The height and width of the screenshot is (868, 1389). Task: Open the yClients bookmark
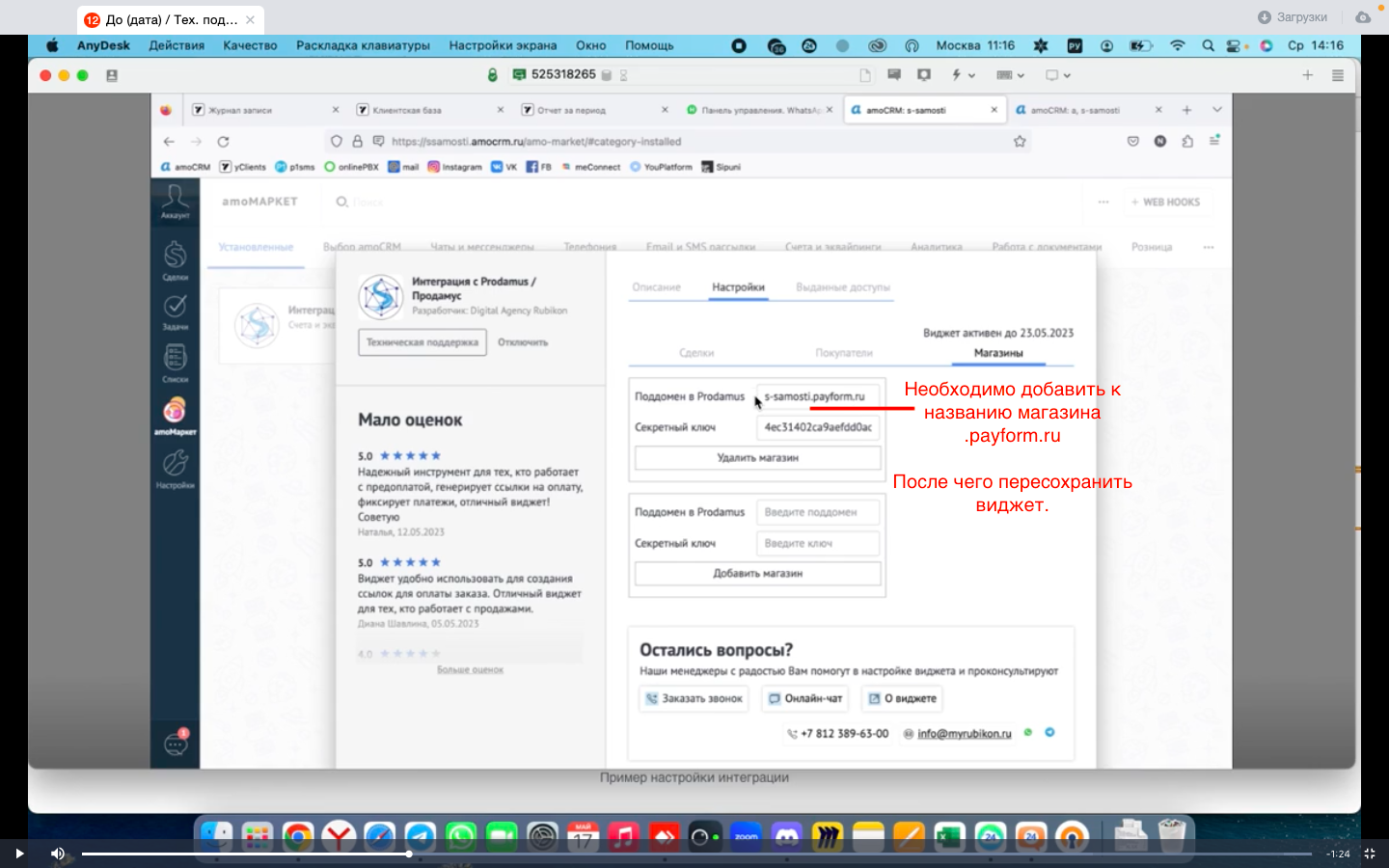tap(243, 167)
